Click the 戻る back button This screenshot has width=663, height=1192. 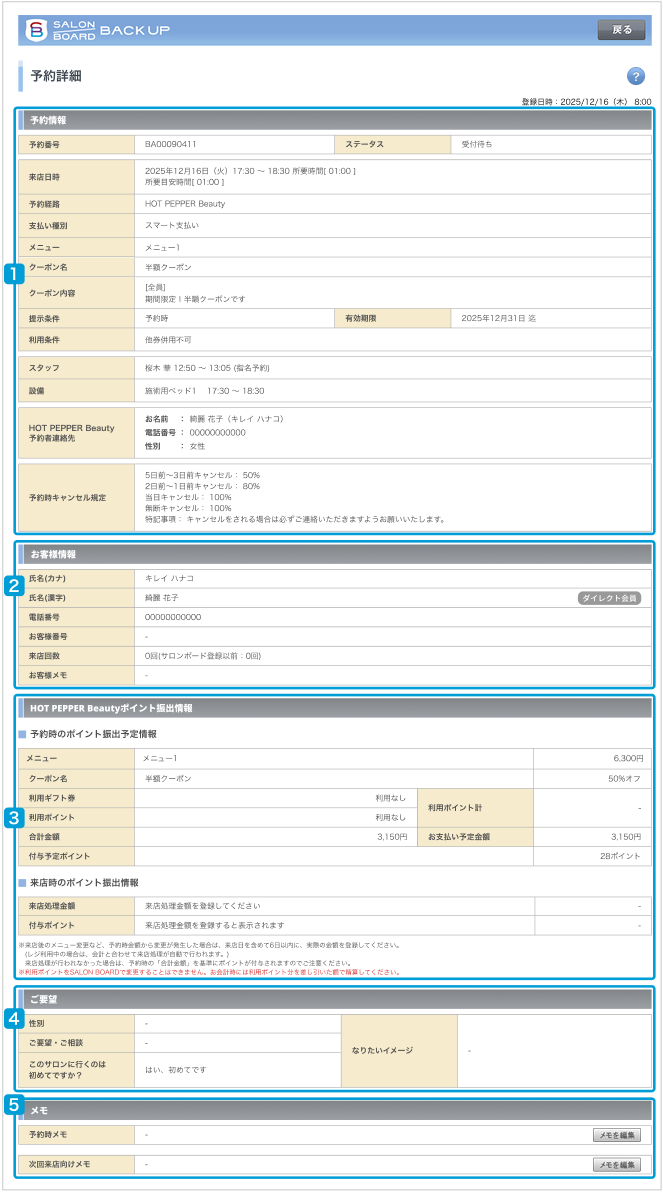point(621,30)
